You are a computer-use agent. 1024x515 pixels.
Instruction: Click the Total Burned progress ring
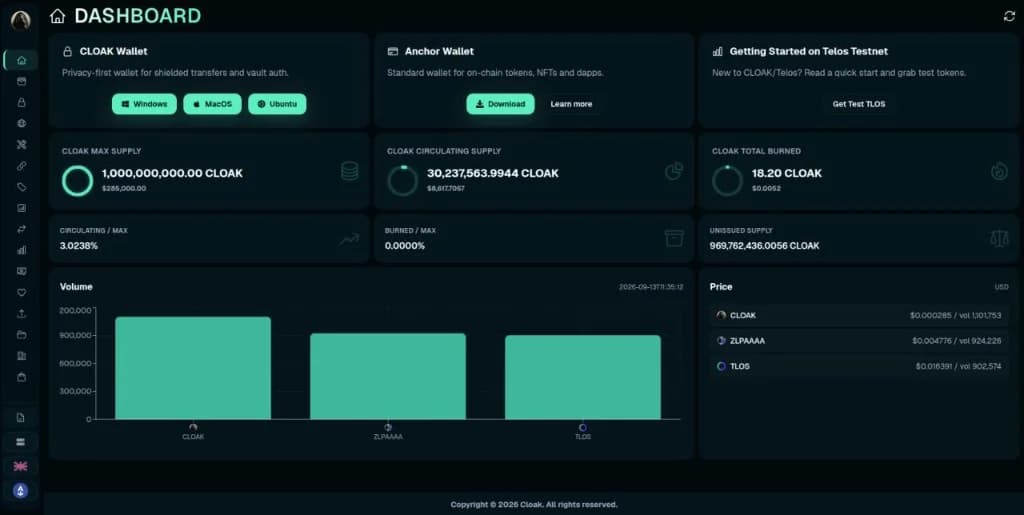(727, 181)
